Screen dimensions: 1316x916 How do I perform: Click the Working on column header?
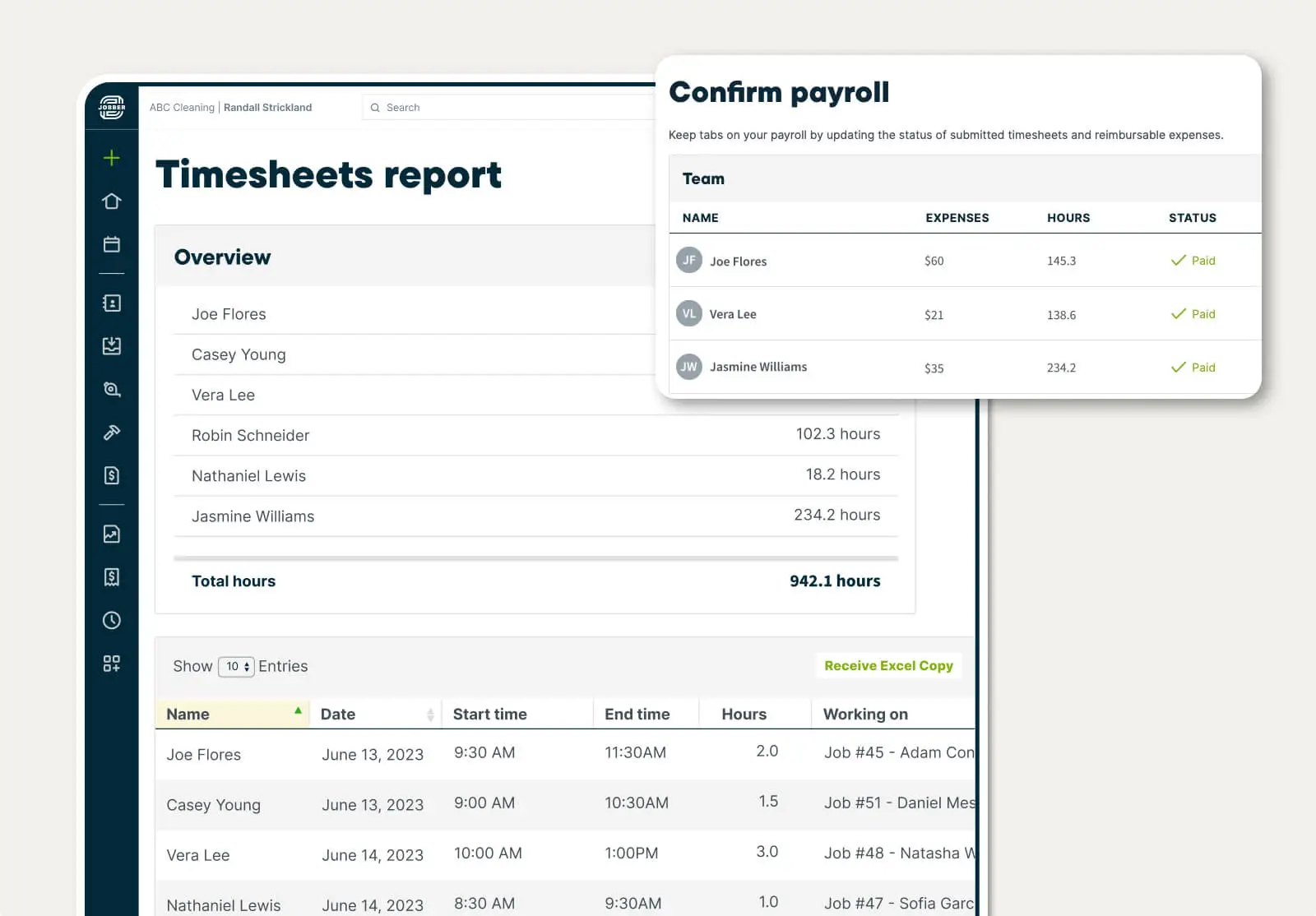tap(893, 714)
